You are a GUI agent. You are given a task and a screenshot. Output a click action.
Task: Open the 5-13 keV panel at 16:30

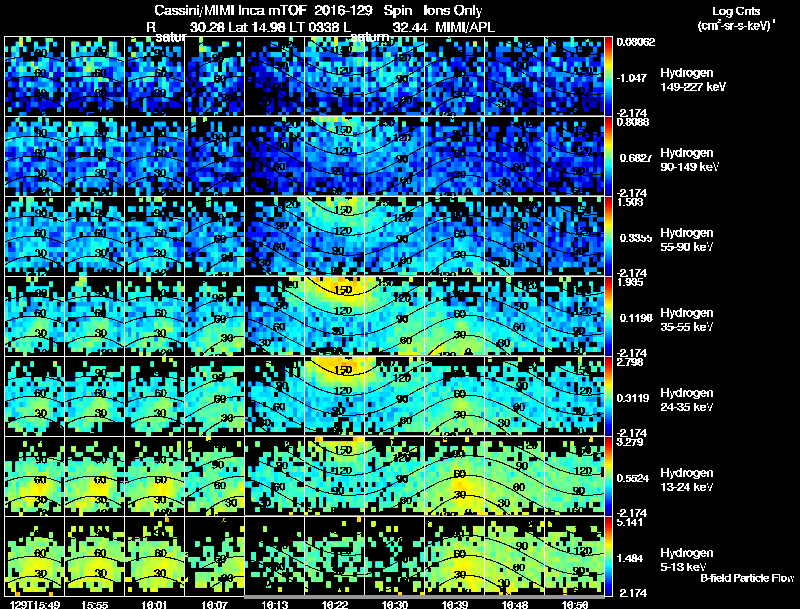[x=395, y=556]
